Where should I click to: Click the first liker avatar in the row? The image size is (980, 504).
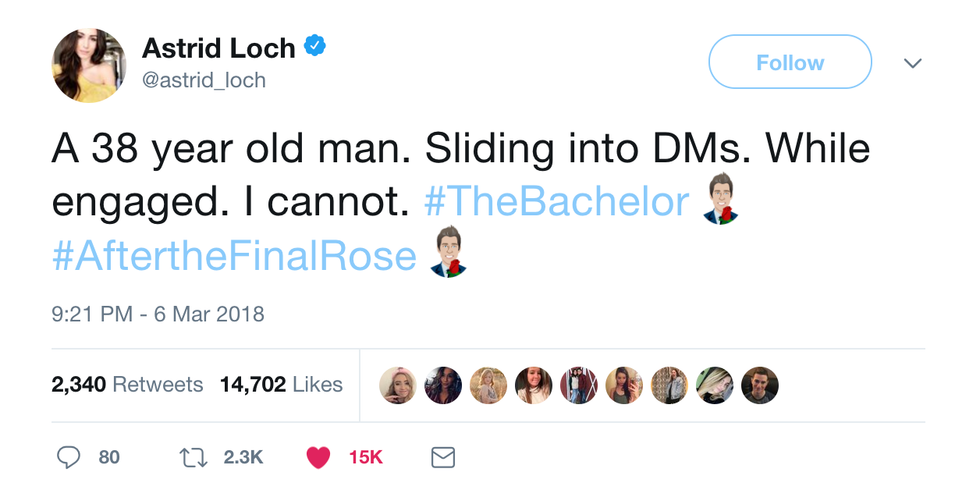tap(397, 385)
